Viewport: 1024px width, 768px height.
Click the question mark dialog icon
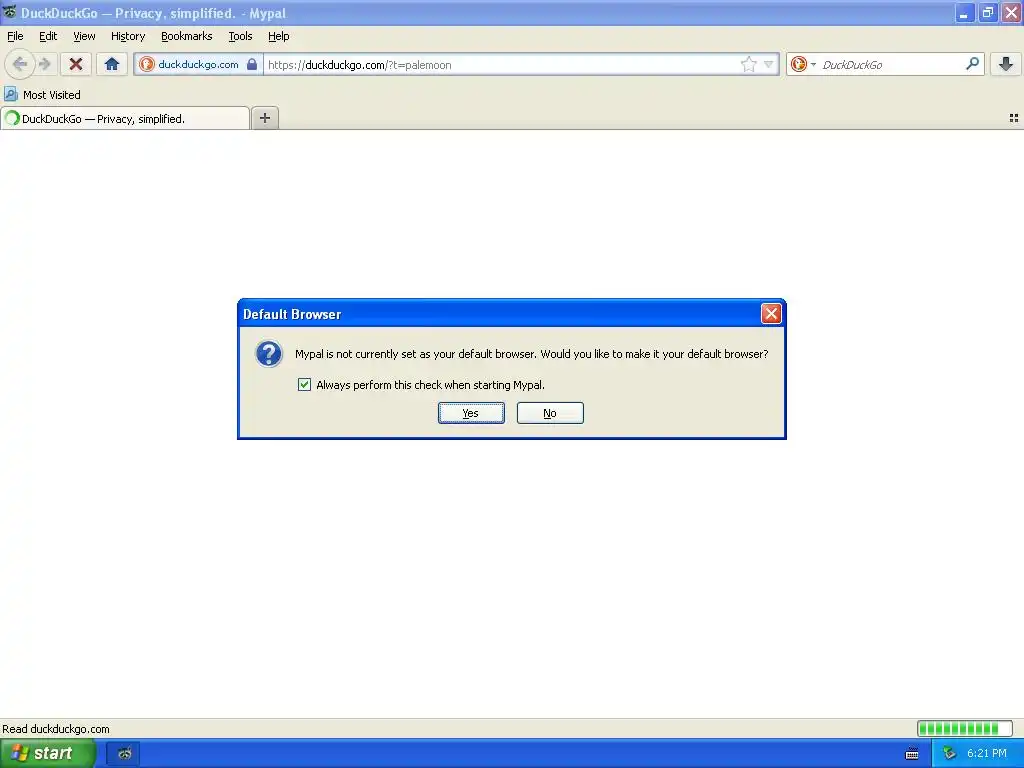click(268, 354)
